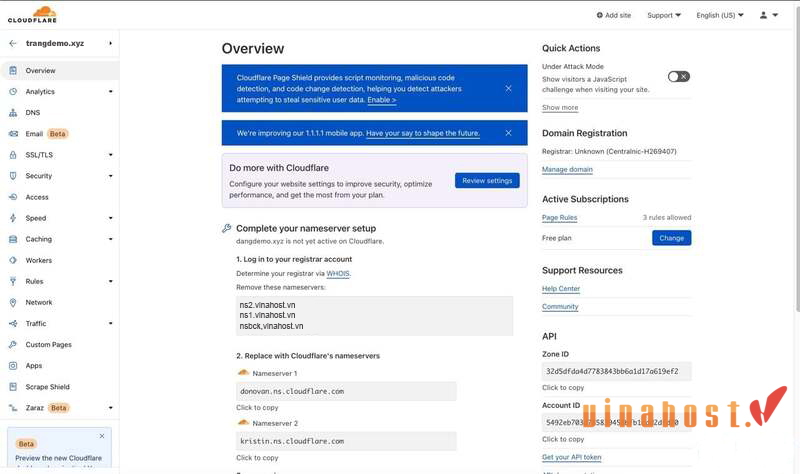
Task: Click Get your API token link
Action: click(x=571, y=457)
